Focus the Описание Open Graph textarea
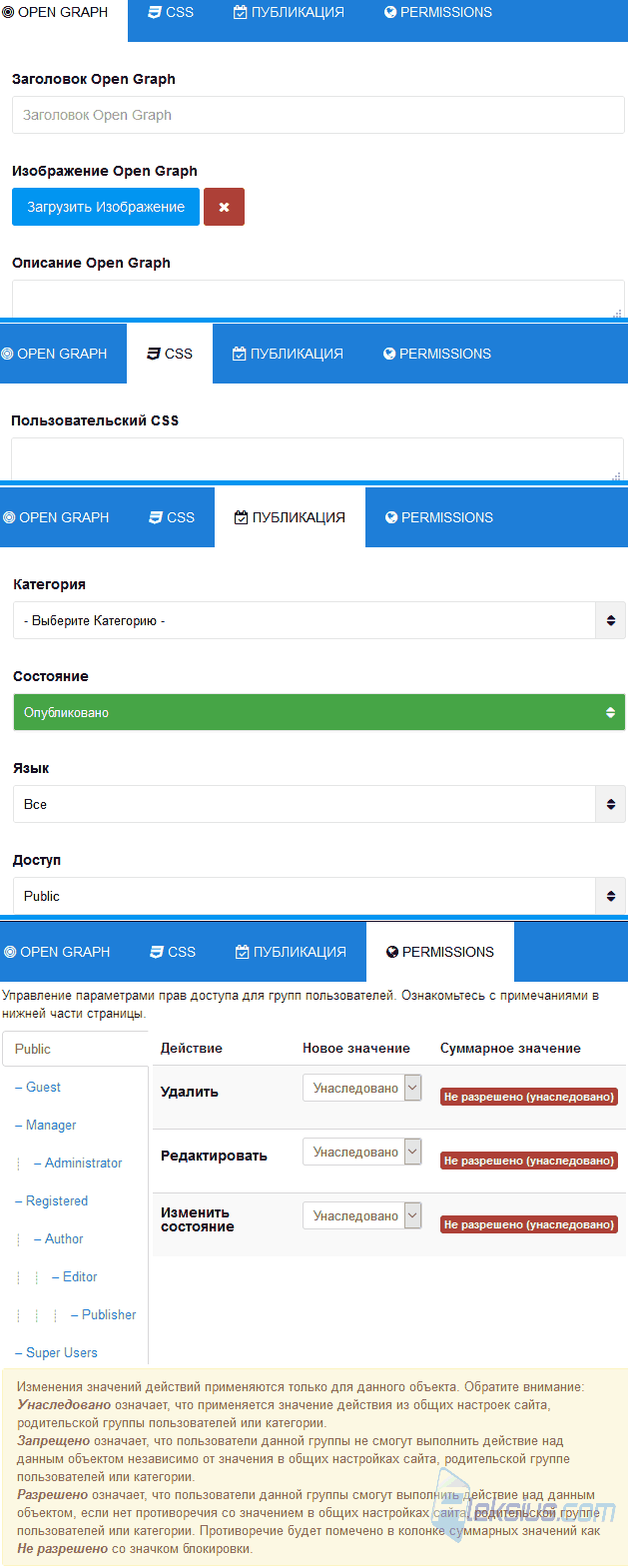The width and height of the screenshot is (628, 1568). (x=318, y=299)
